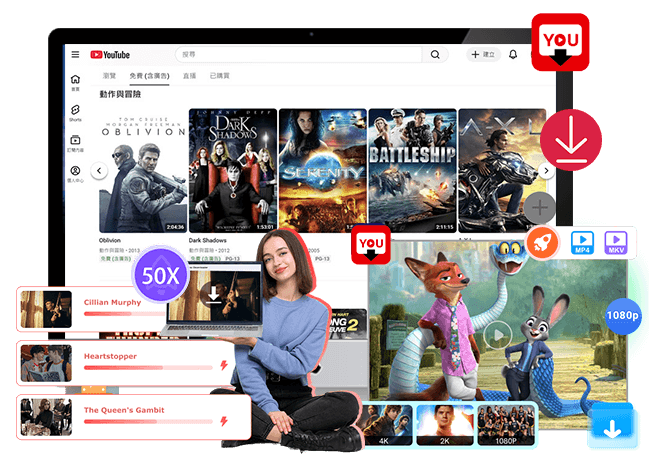Open the Battleship movie poster

(x=412, y=170)
